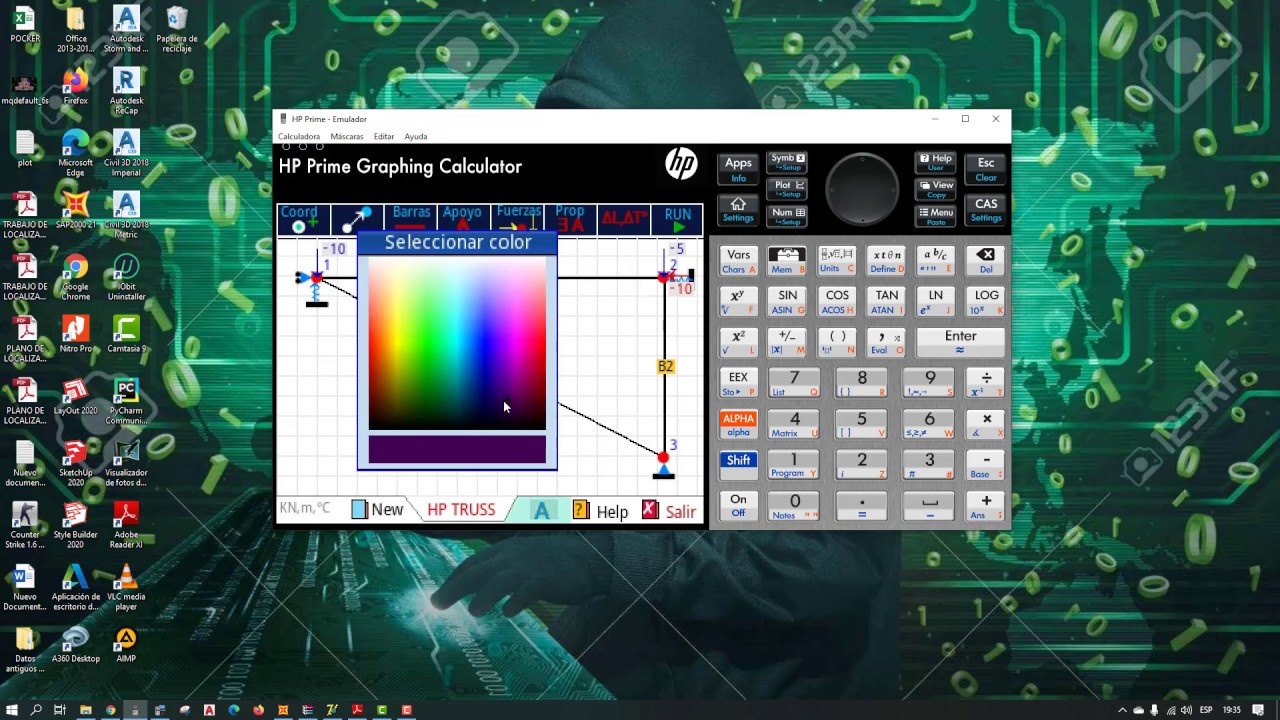The width and height of the screenshot is (1280, 720).
Task: Click the +/- sign key
Action: [787, 343]
